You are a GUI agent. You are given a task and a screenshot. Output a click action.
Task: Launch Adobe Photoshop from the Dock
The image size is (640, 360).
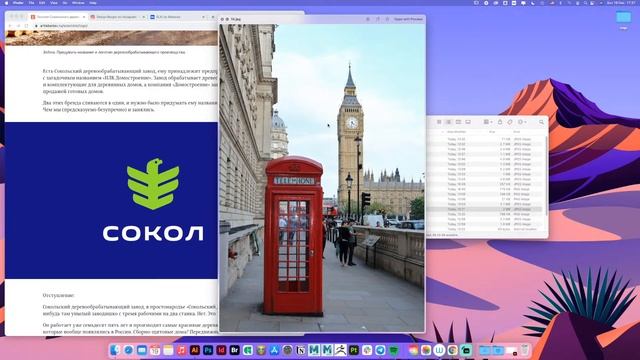point(208,350)
